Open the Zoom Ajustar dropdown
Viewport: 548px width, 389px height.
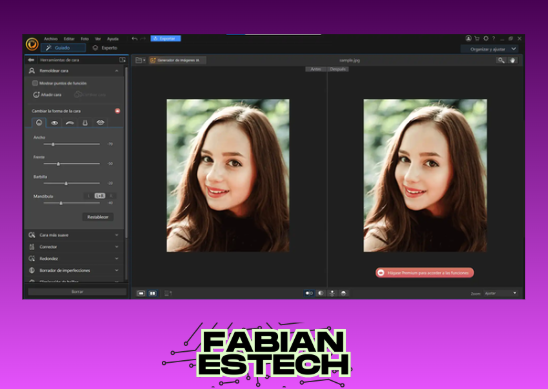pos(500,293)
